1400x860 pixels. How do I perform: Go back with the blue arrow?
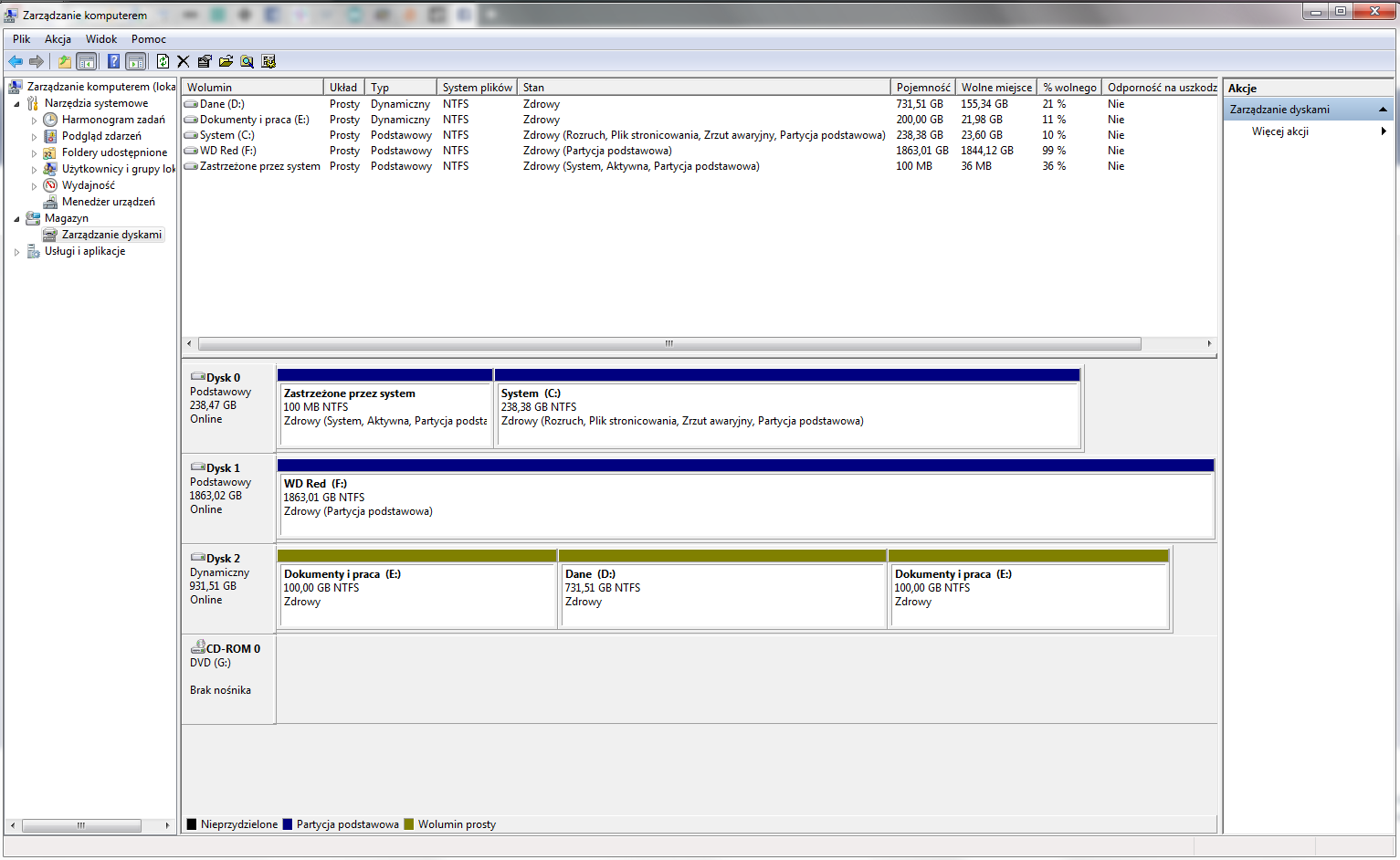tap(16, 61)
